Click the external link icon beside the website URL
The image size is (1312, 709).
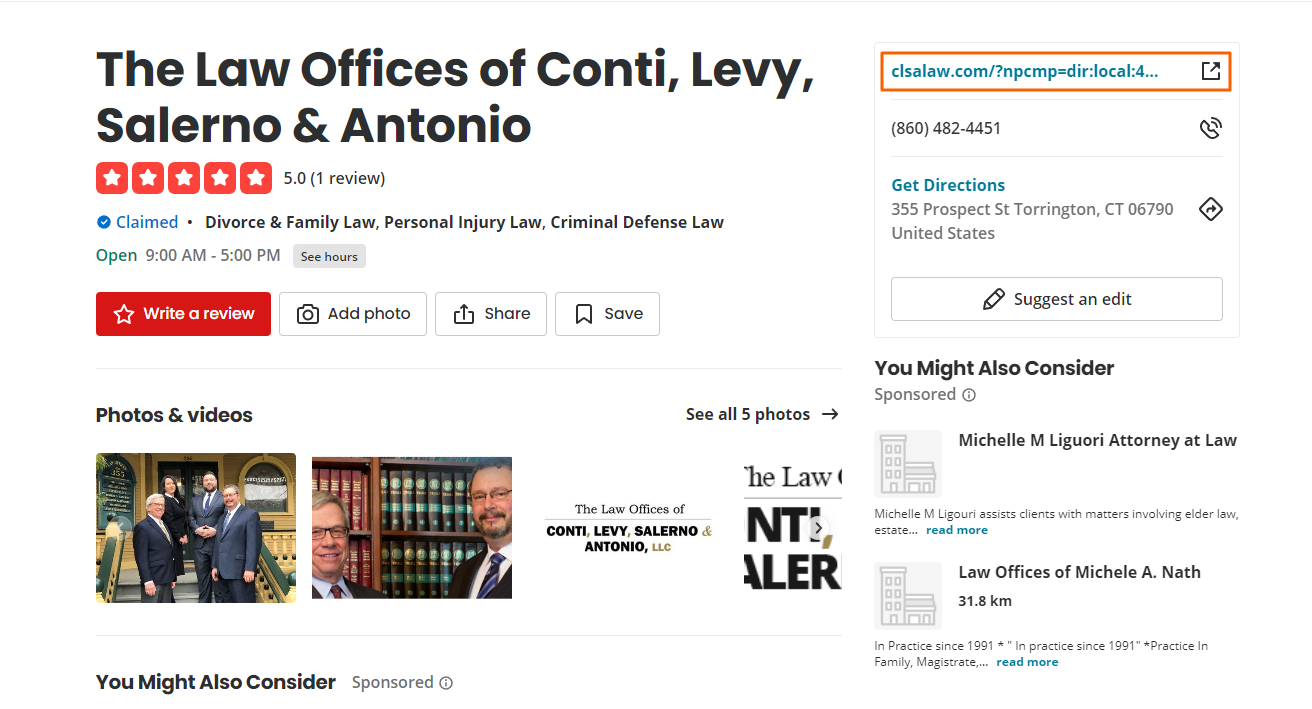click(1211, 70)
